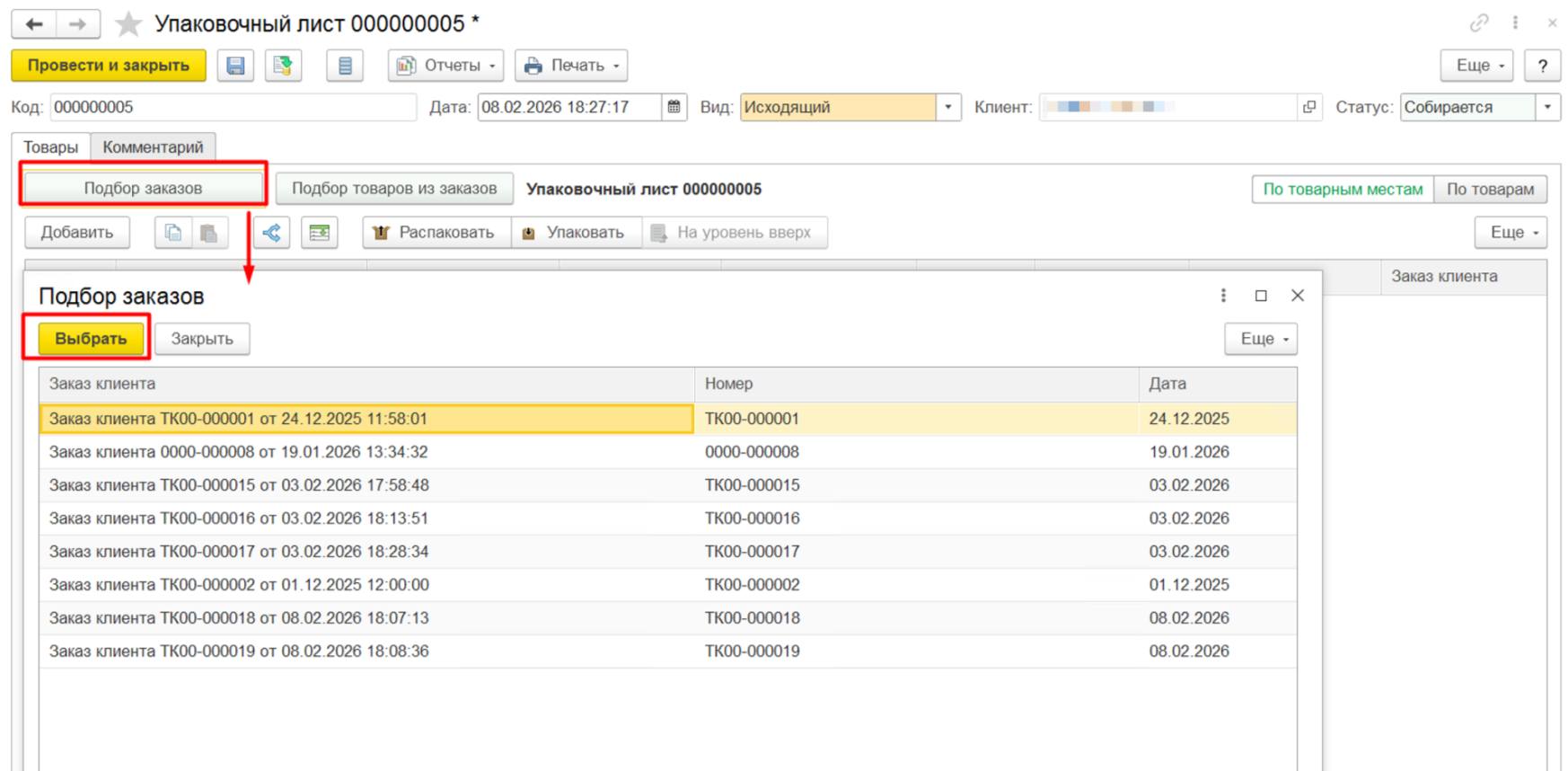Open document movements list icon next to Отчеты
The height and width of the screenshot is (771, 1568).
(345, 66)
